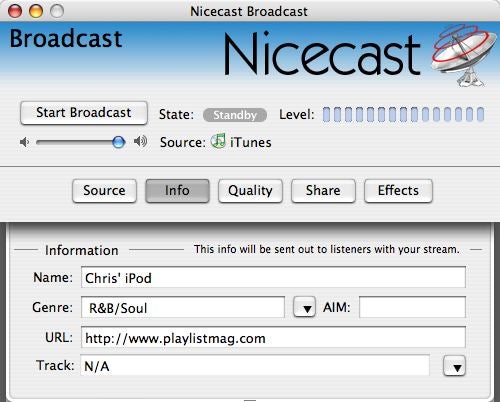The height and width of the screenshot is (402, 500).
Task: Click the Standby state indicator
Action: (x=235, y=115)
